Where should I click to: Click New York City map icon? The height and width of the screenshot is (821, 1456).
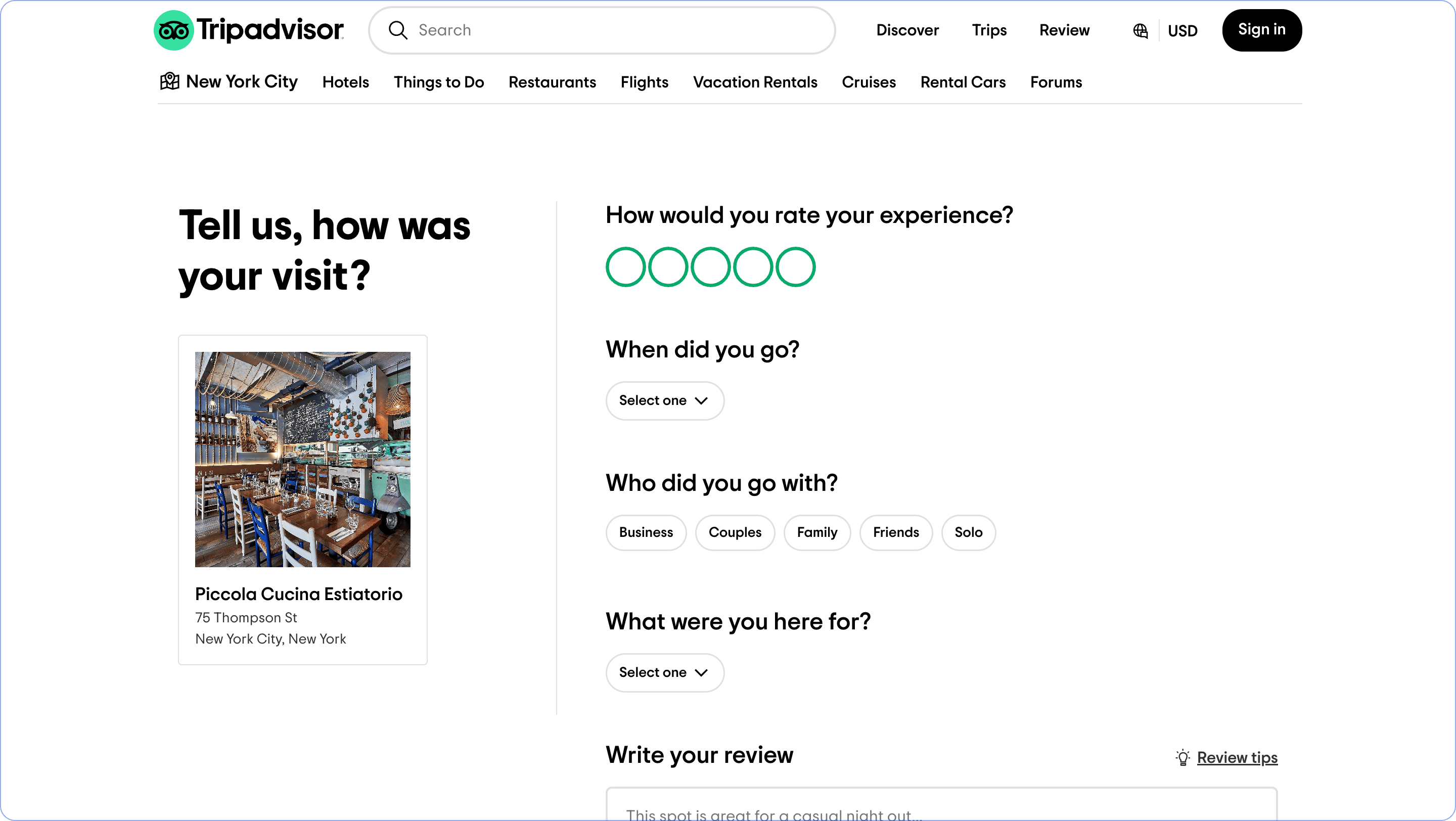coord(169,81)
